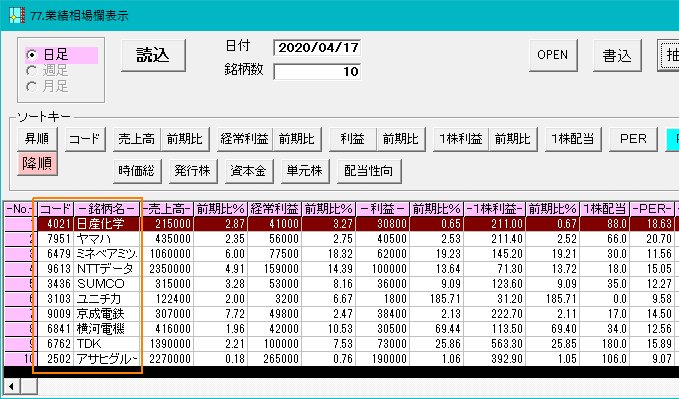Click the OPEN button
The width and height of the screenshot is (679, 399).
point(553,55)
